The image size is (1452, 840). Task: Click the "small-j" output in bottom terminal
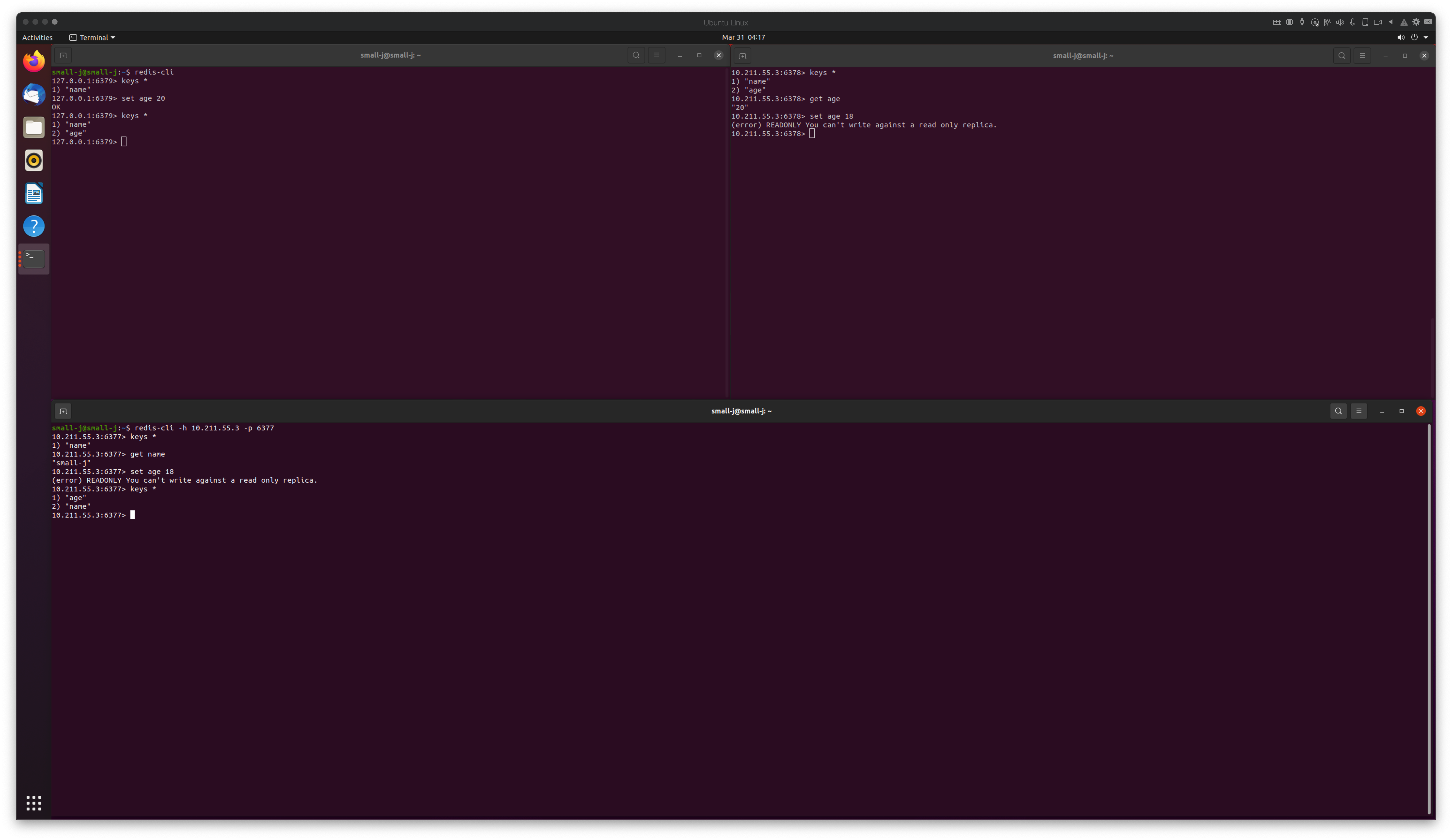71,463
